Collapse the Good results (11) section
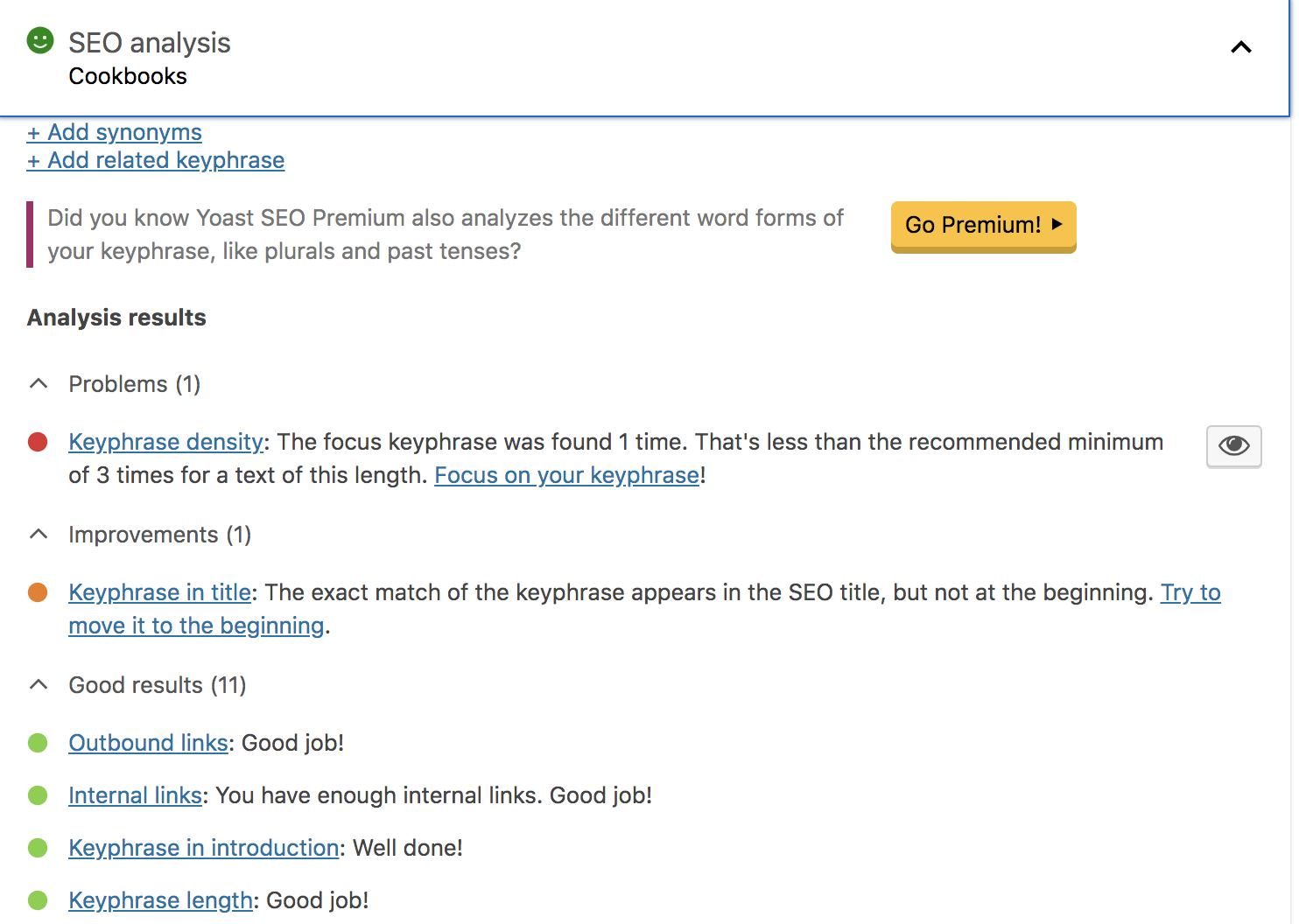This screenshot has width=1299, height=924. click(39, 685)
